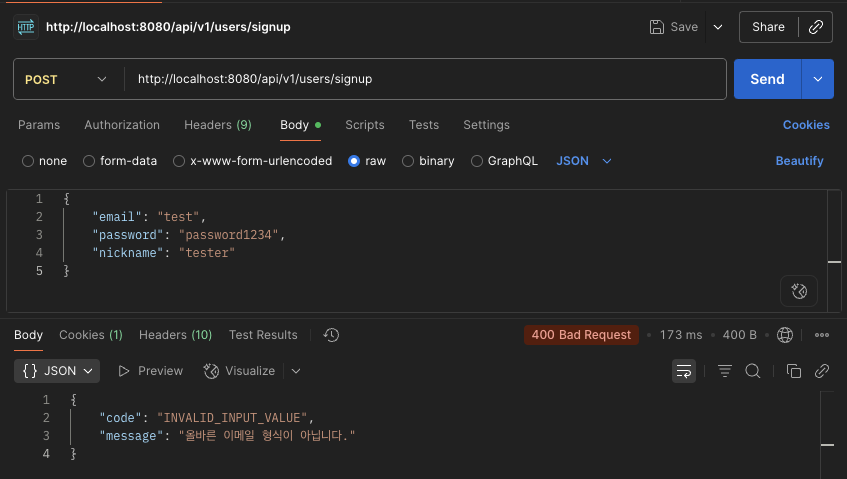The image size is (847, 479).
Task: Click the Preview button
Action: [x=150, y=371]
